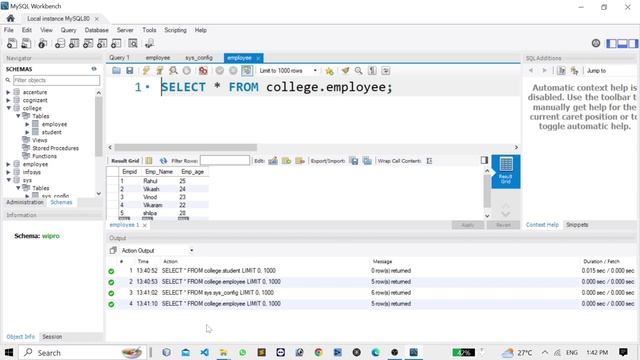Collapse the college schema
The image size is (640, 360).
(8, 108)
